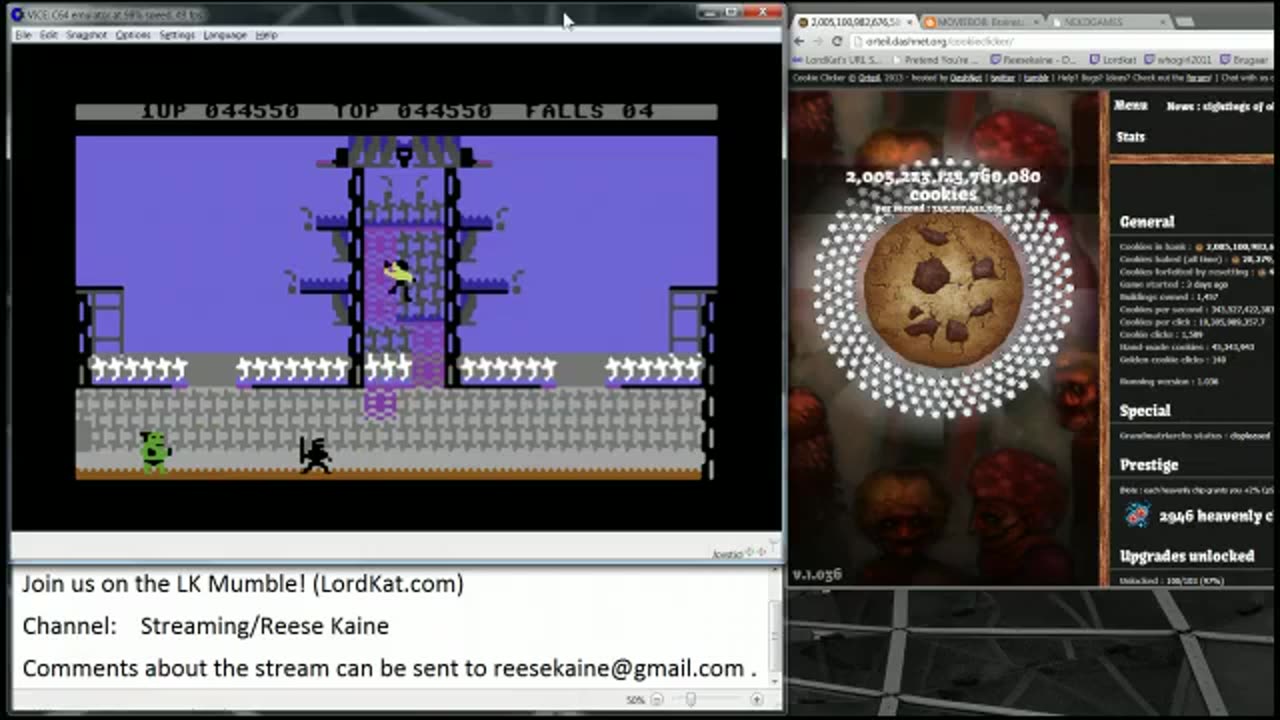Click the FALLS 04 counter

pyautogui.click(x=590, y=110)
